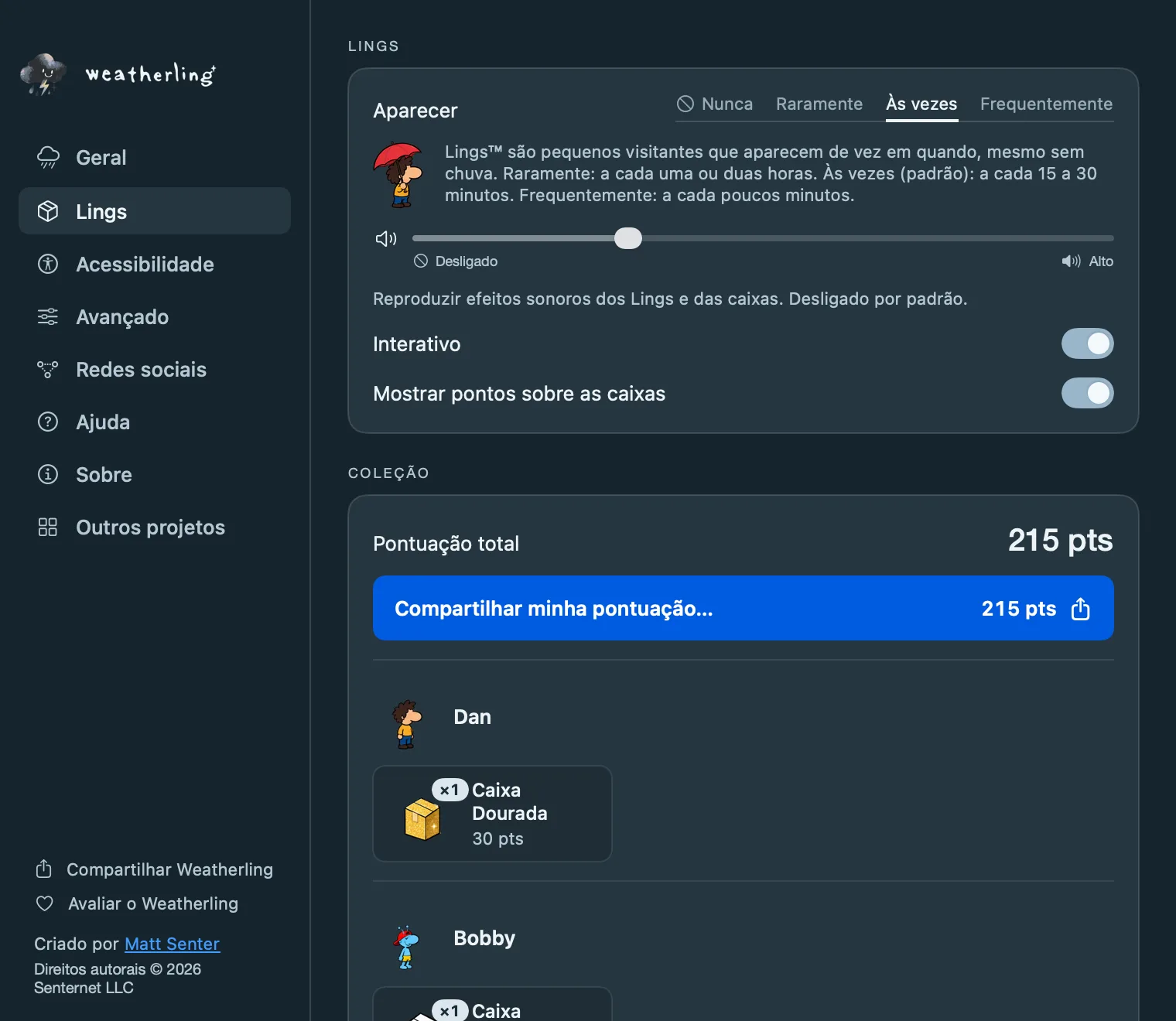Screen dimensions: 1176x1021
Task: Click Avaliar o Weatherling
Action: click(x=138, y=903)
